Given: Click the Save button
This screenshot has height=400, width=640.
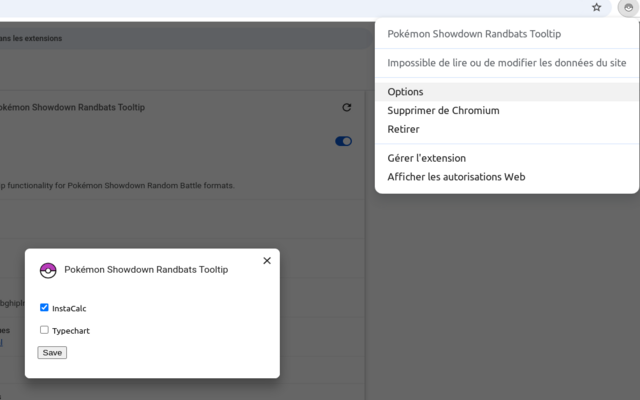Looking at the screenshot, I should pyautogui.click(x=52, y=353).
